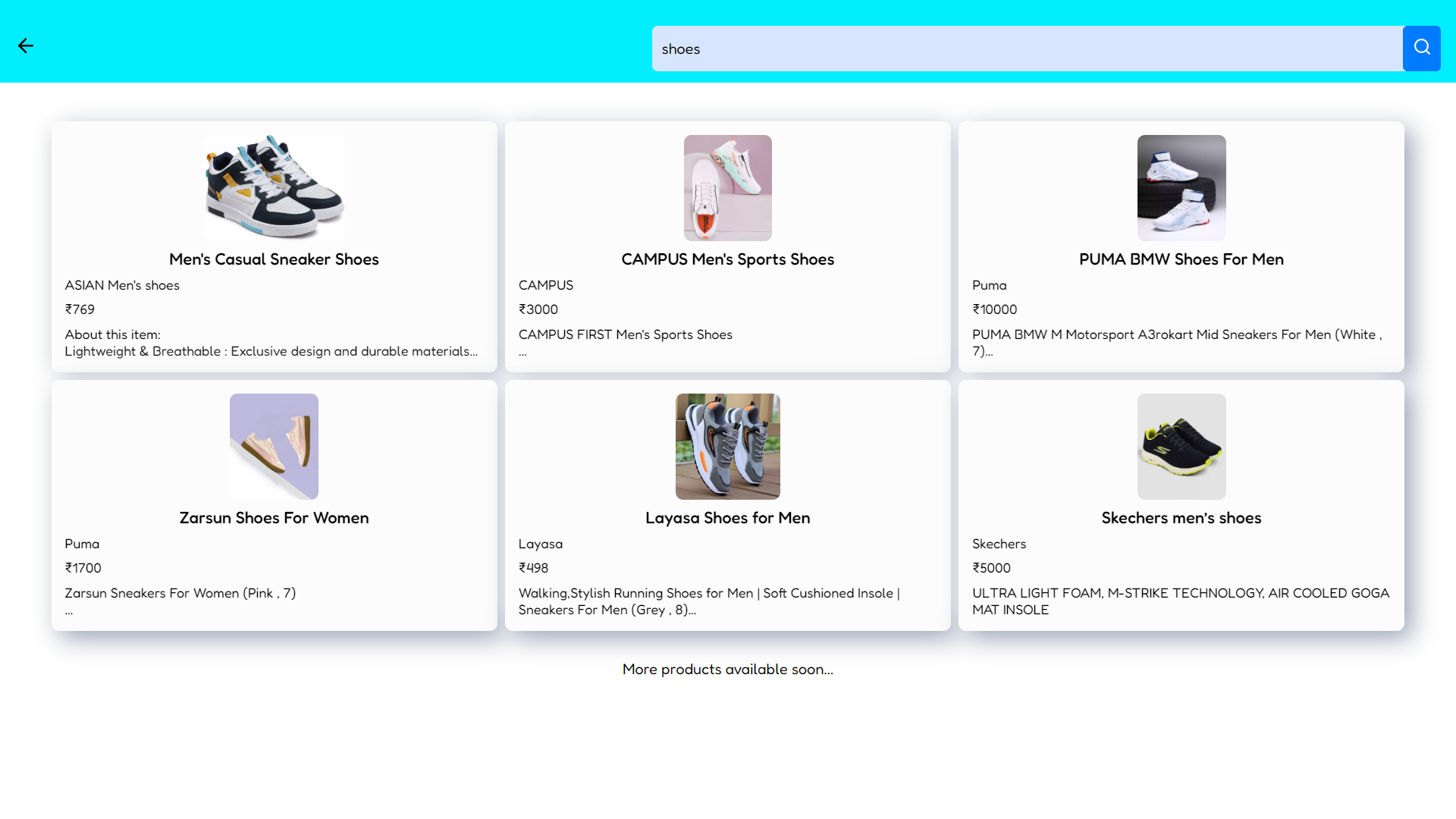Click the price ₹769
The image size is (1456, 819).
coord(80,309)
